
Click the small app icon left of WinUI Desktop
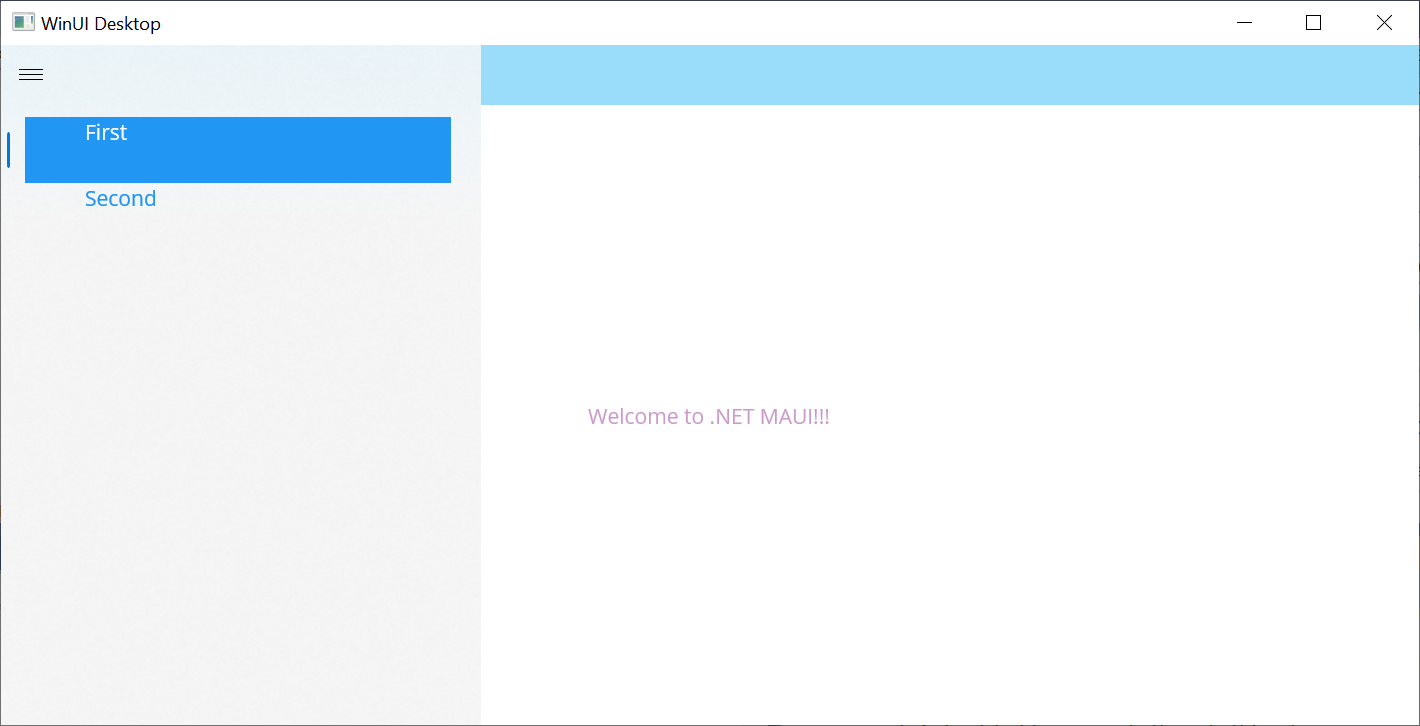coord(22,21)
